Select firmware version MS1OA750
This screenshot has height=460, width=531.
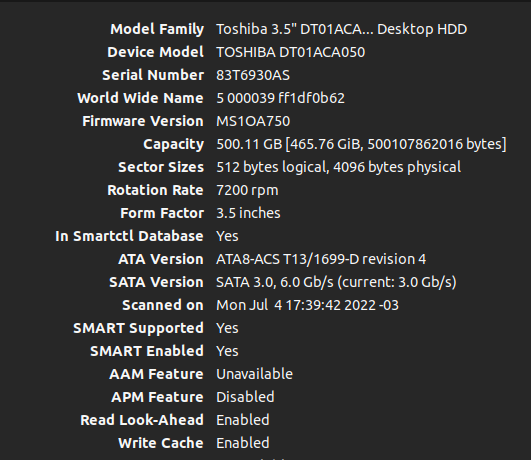coord(253,121)
